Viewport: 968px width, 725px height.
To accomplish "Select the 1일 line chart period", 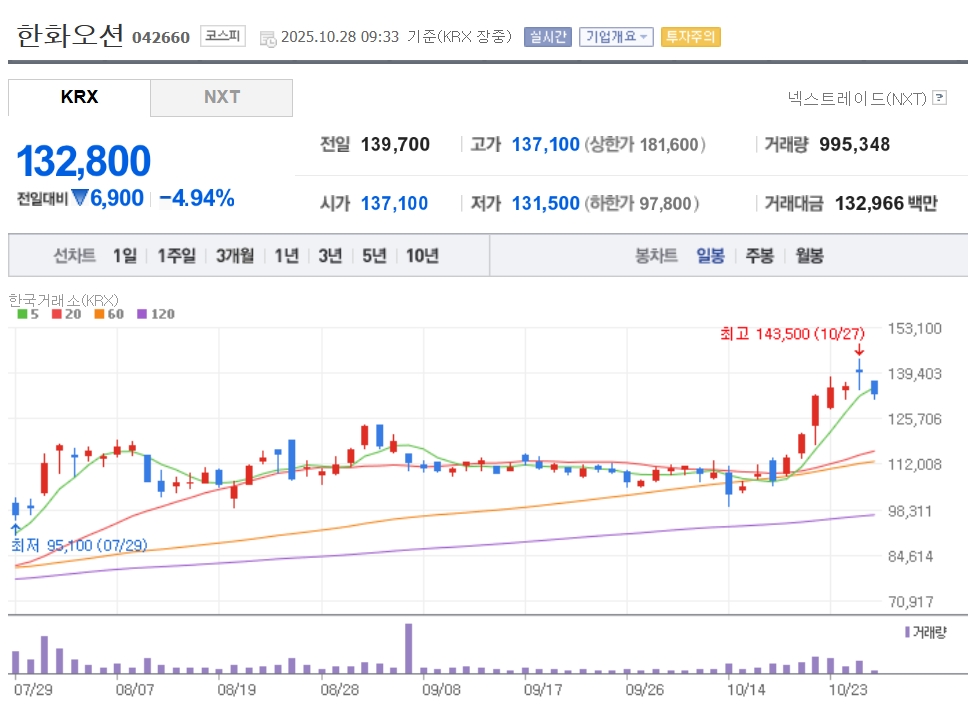I will (125, 255).
